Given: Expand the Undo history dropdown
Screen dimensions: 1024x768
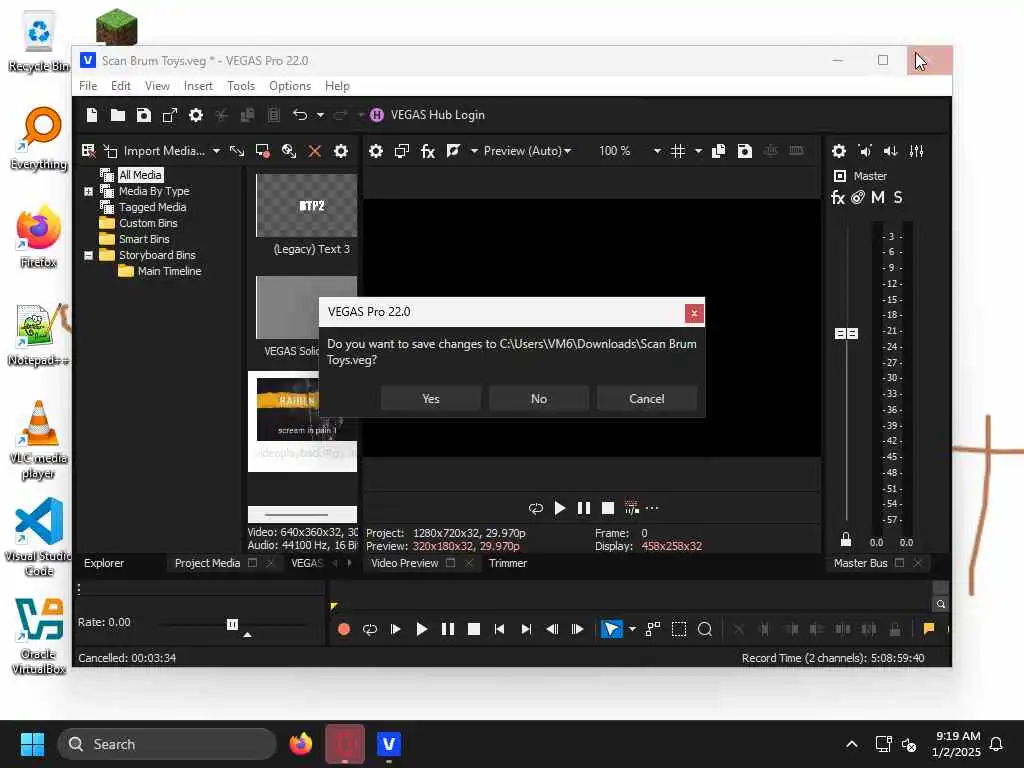Looking at the screenshot, I should [320, 115].
